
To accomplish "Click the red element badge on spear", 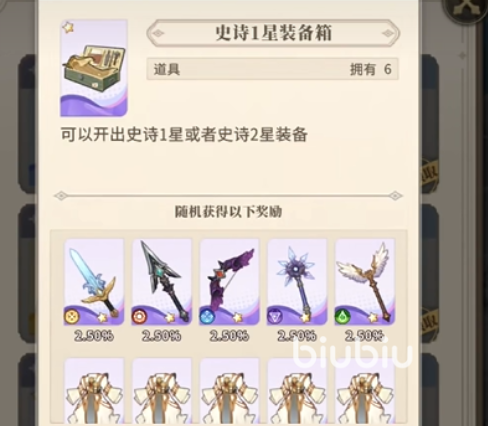I will pos(140,317).
